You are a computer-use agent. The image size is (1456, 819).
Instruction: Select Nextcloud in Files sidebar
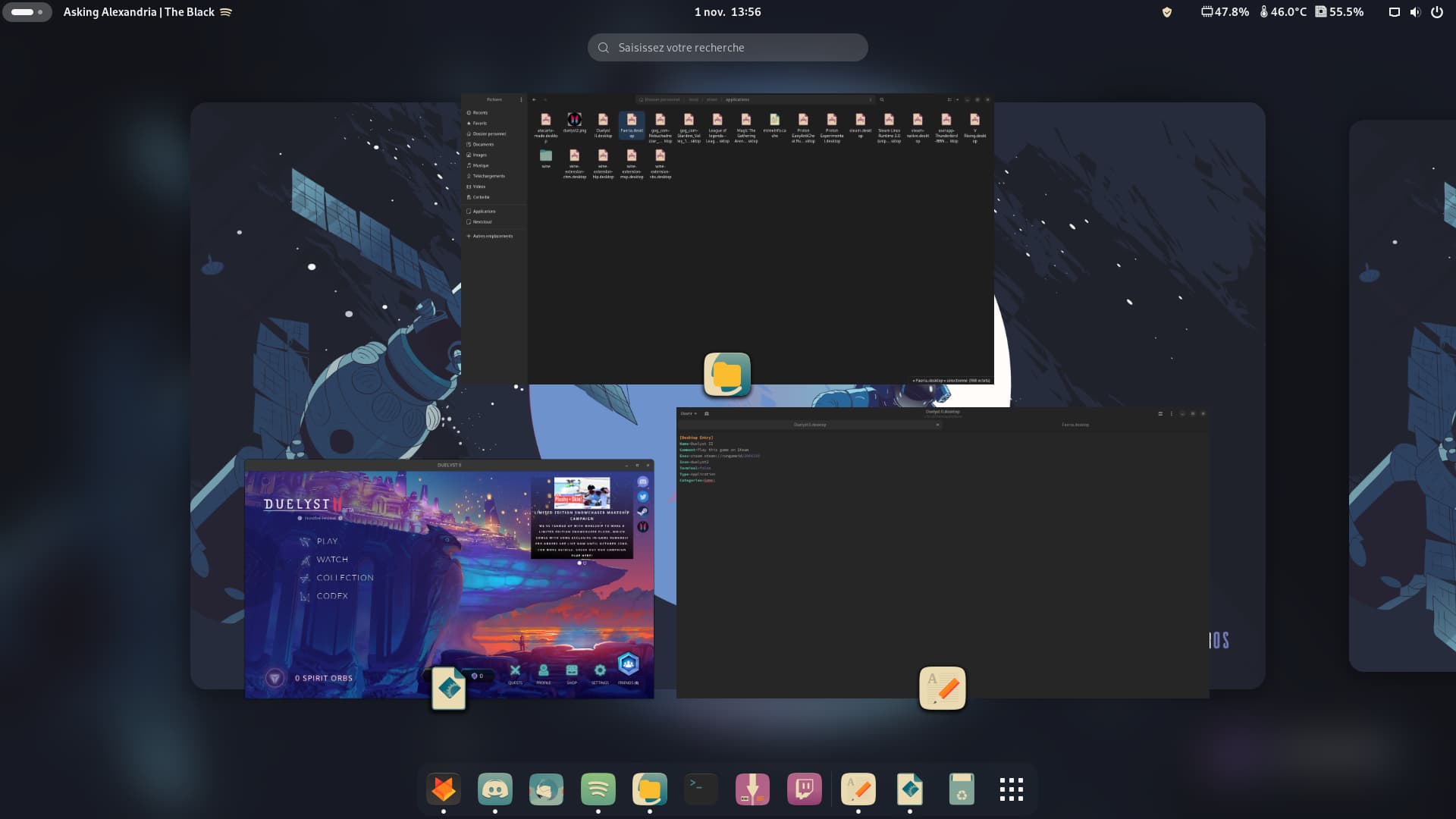[x=494, y=222]
